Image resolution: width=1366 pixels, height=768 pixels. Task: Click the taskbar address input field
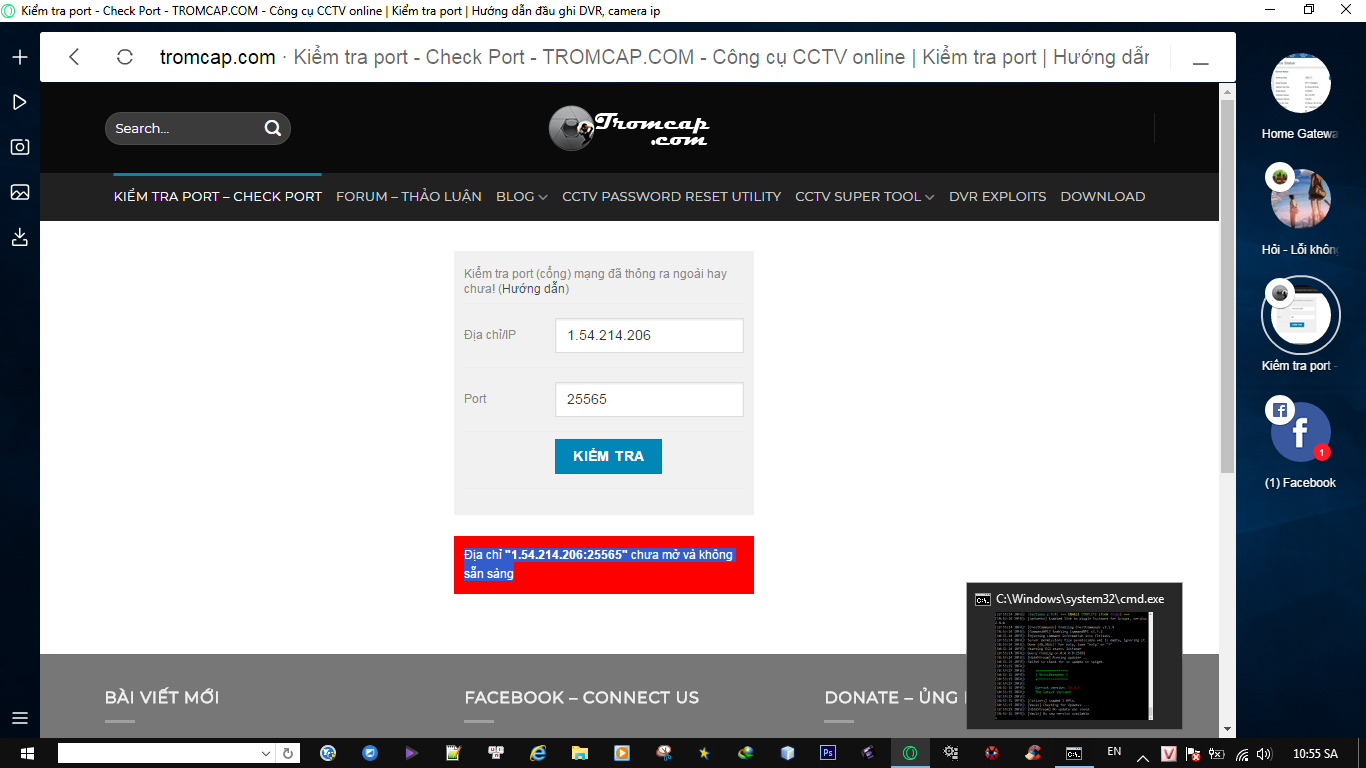(x=157, y=754)
